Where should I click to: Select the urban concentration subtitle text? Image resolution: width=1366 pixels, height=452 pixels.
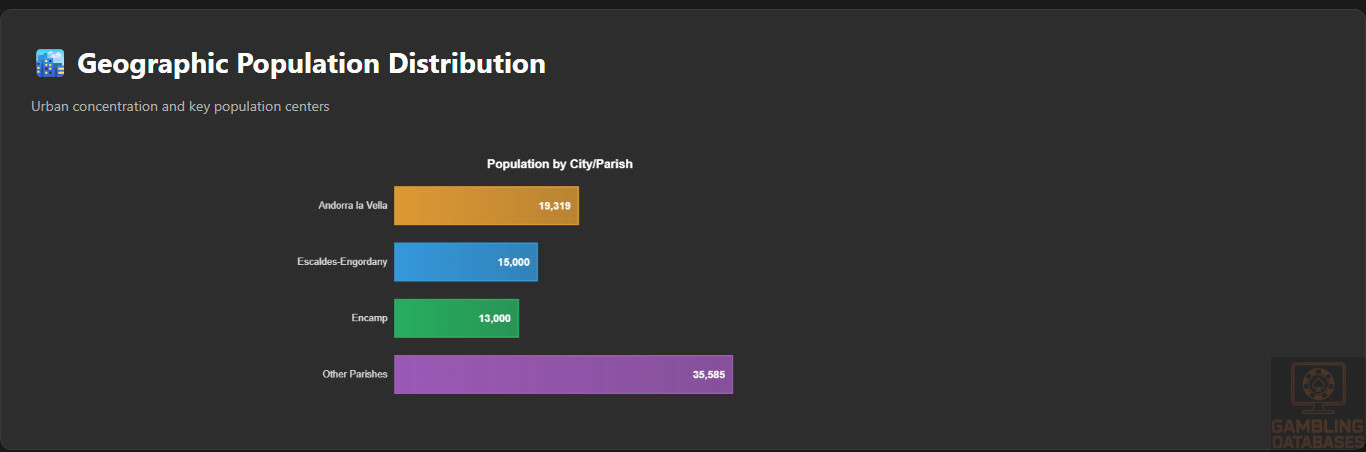[180, 106]
